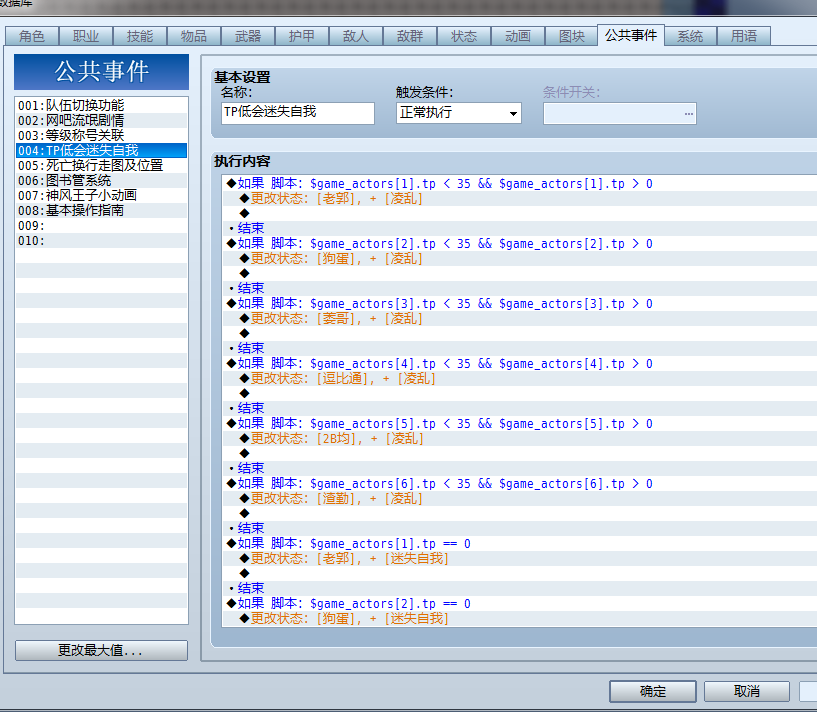Select 更改状态: [2B均], + [凌乱] line

point(519,438)
